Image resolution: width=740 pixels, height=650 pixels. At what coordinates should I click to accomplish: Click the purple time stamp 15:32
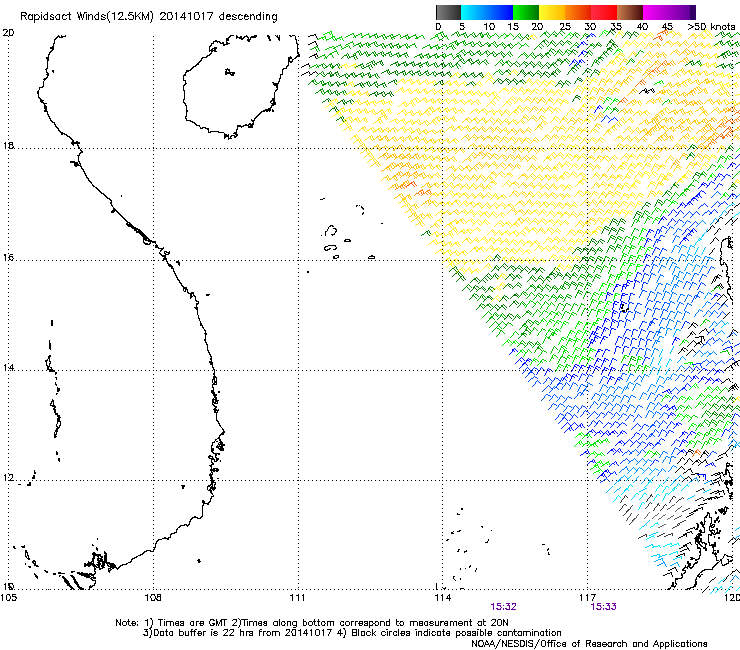[x=504, y=607]
